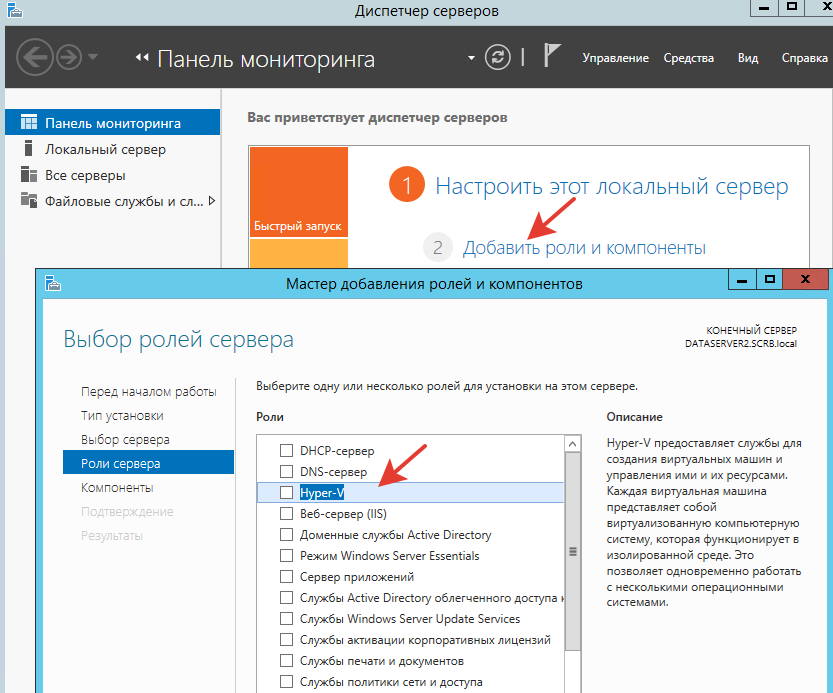833x693 pixels.
Task: Click the roles list scrollbar thumb
Action: [x=572, y=551]
